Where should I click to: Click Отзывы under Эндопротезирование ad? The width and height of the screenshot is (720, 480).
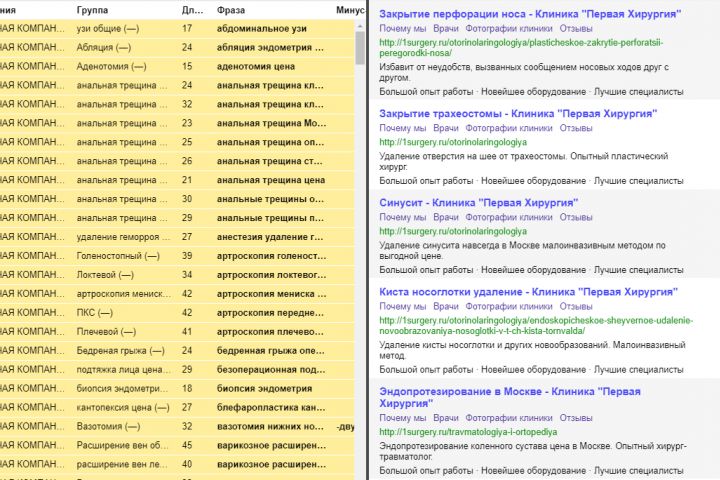tap(576, 418)
